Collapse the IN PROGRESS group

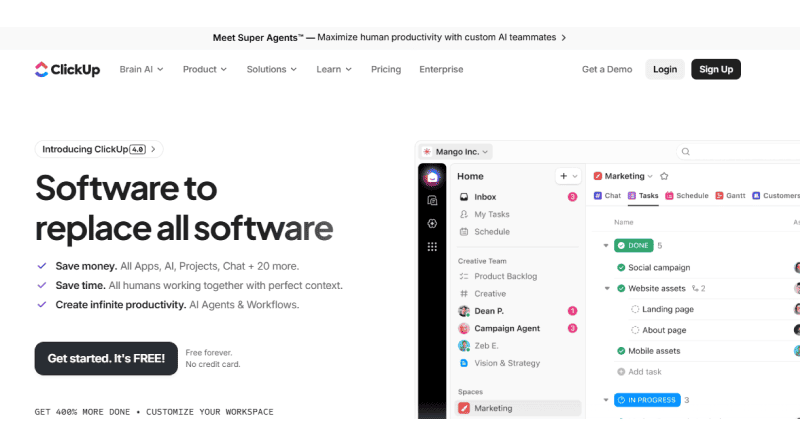pos(606,400)
